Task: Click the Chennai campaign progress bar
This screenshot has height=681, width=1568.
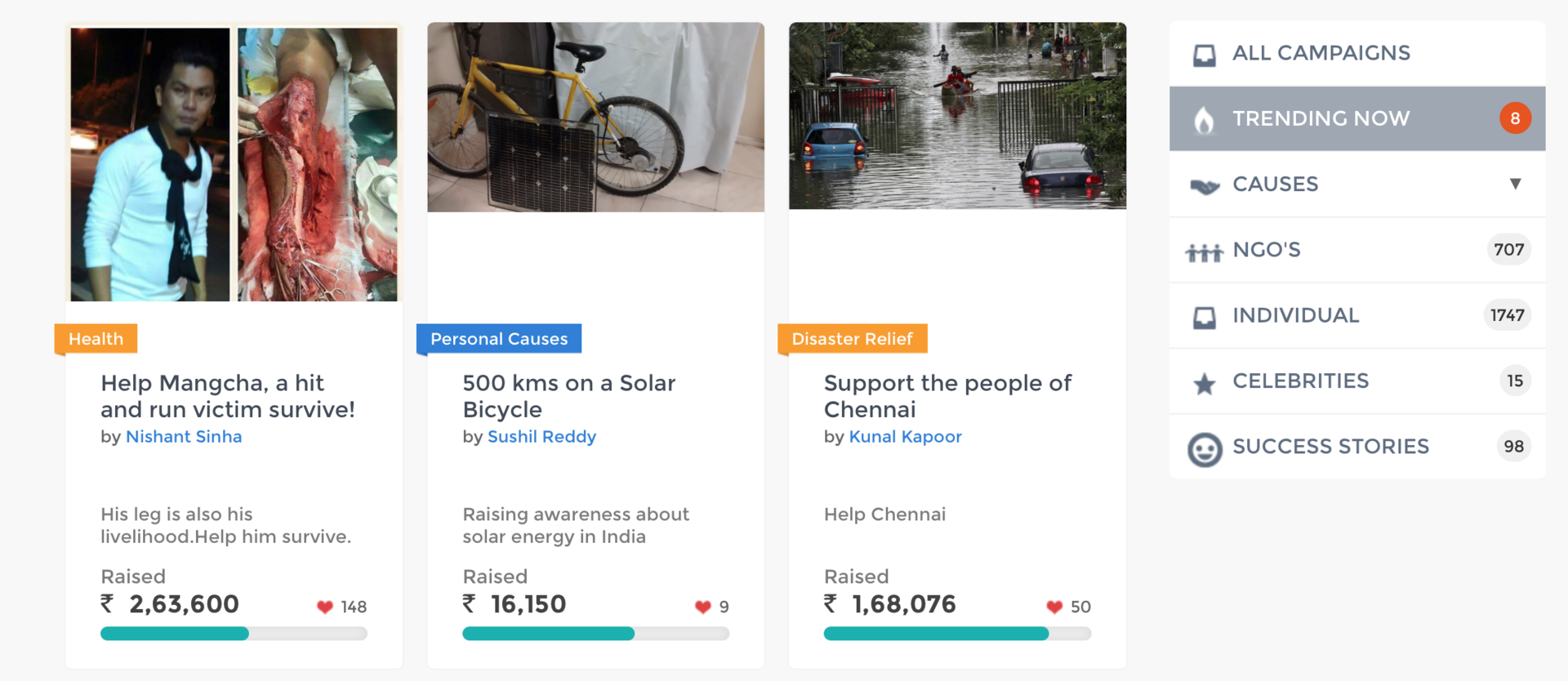Action: 957,634
